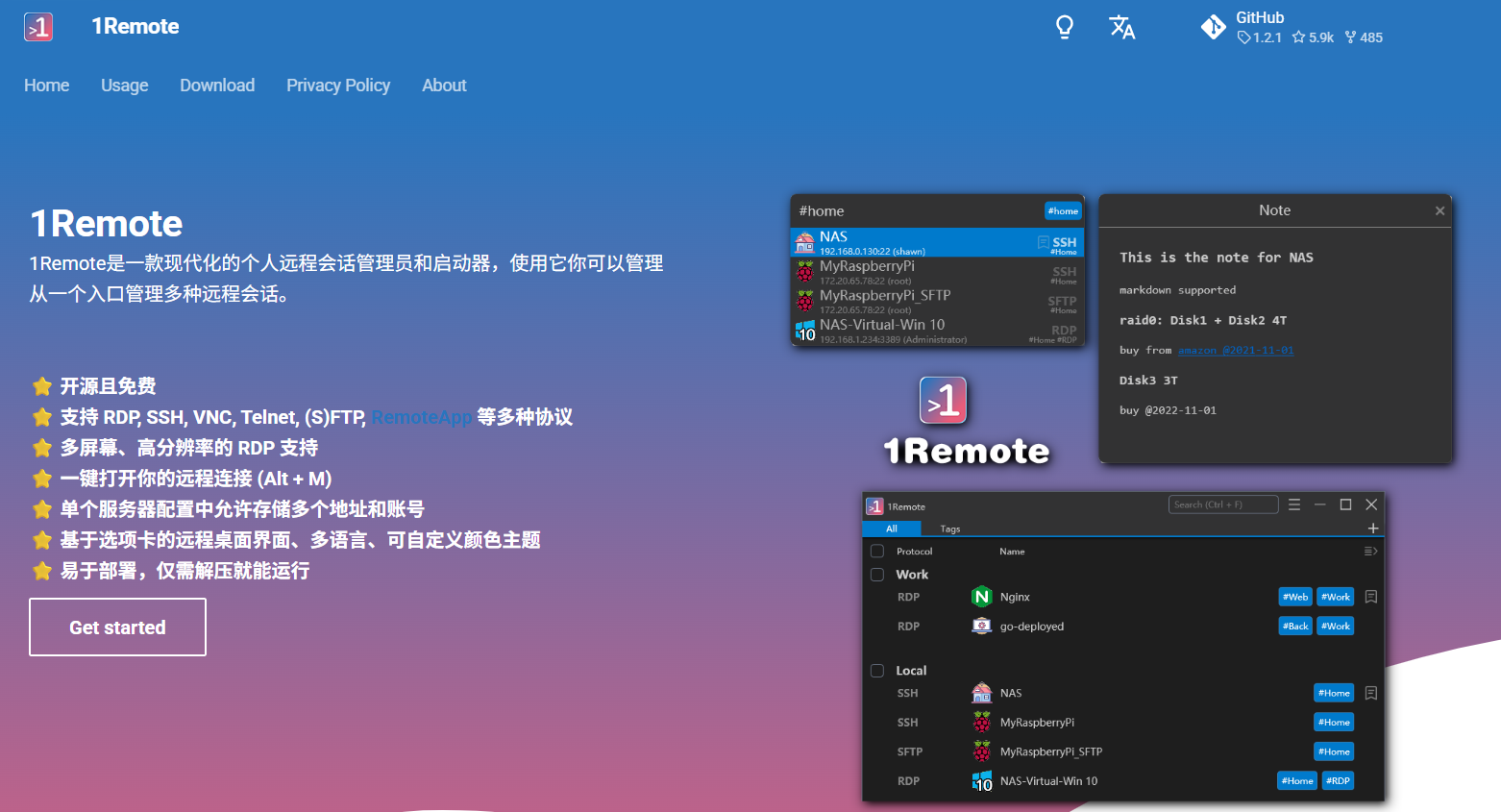
Task: Click the note icon on launcher NAS row
Action: 1043,242
